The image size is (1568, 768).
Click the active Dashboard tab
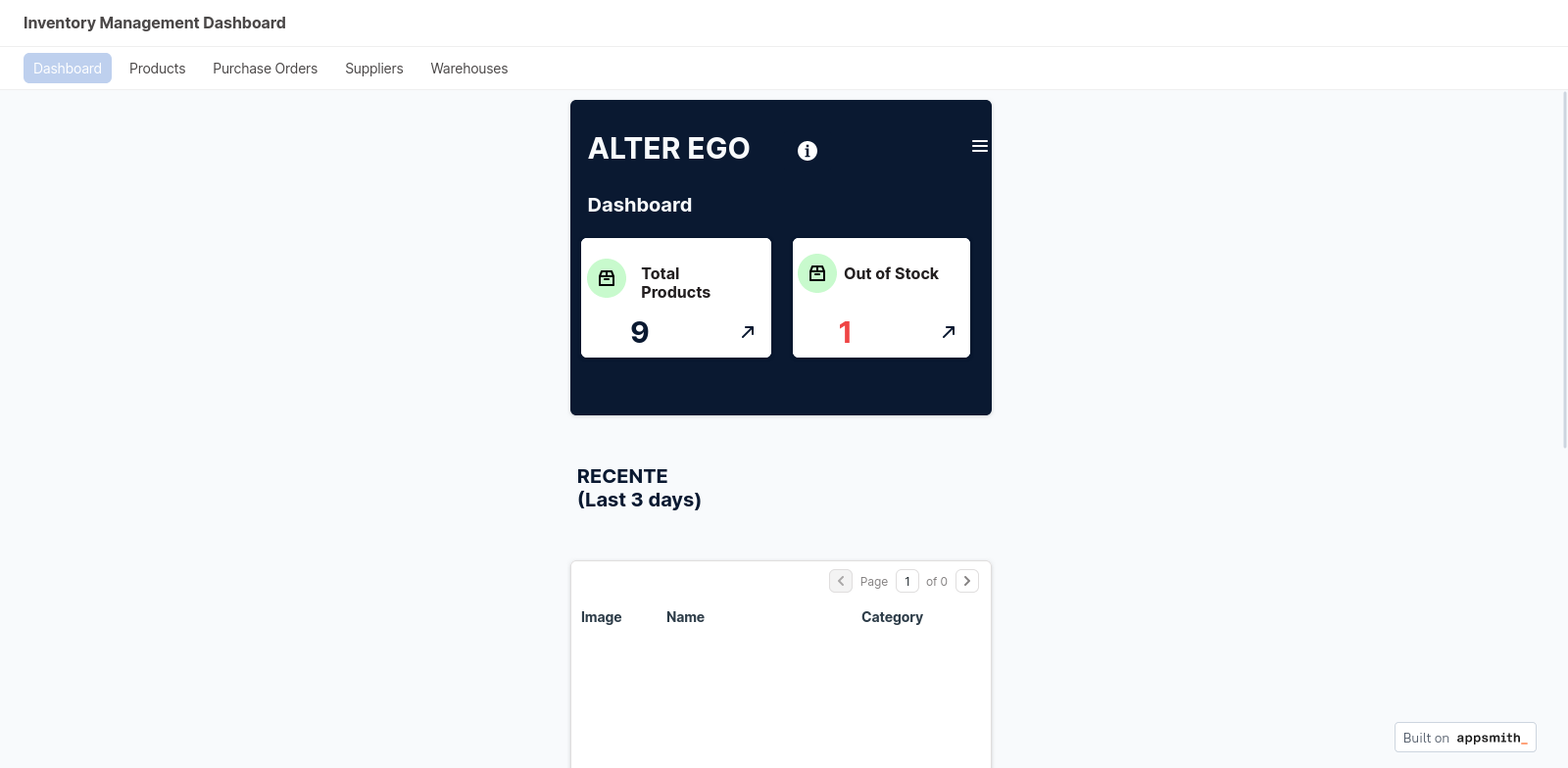[68, 69]
